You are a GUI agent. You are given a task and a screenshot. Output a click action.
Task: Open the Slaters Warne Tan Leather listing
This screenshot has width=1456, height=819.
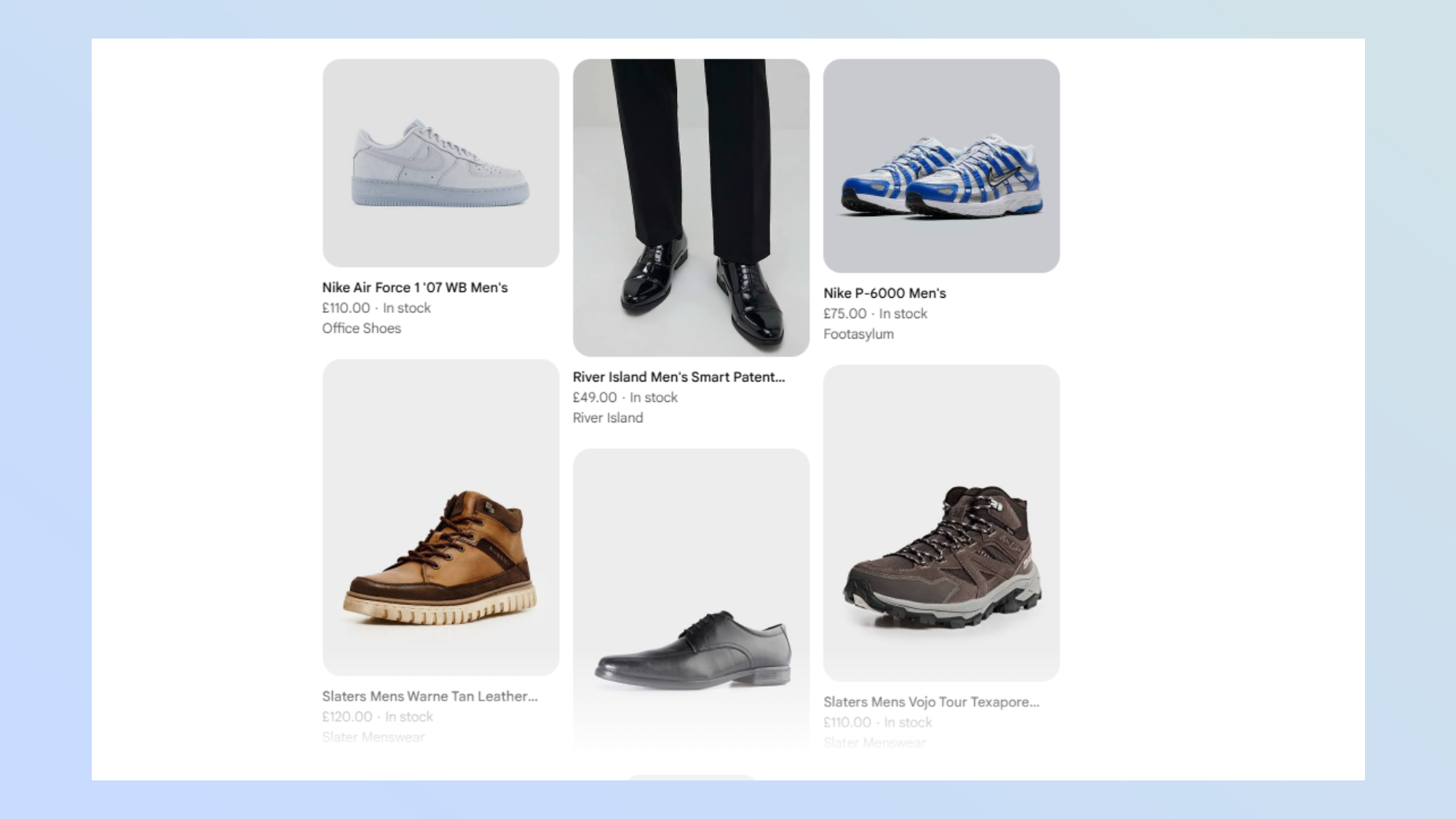click(430, 696)
